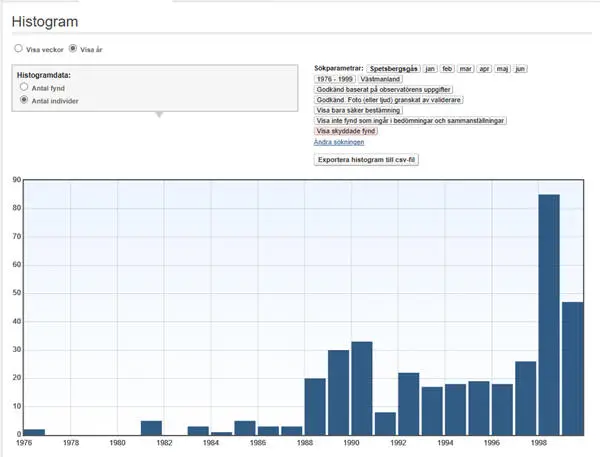Open the 'Ändra sökningen' link

339,142
